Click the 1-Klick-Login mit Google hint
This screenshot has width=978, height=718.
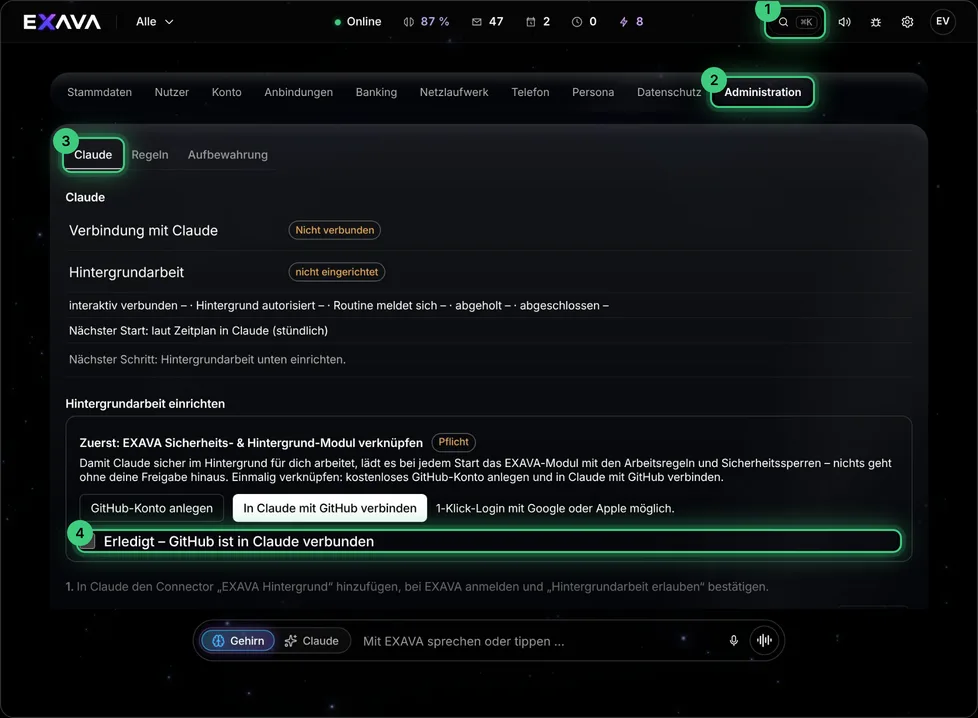click(555, 508)
